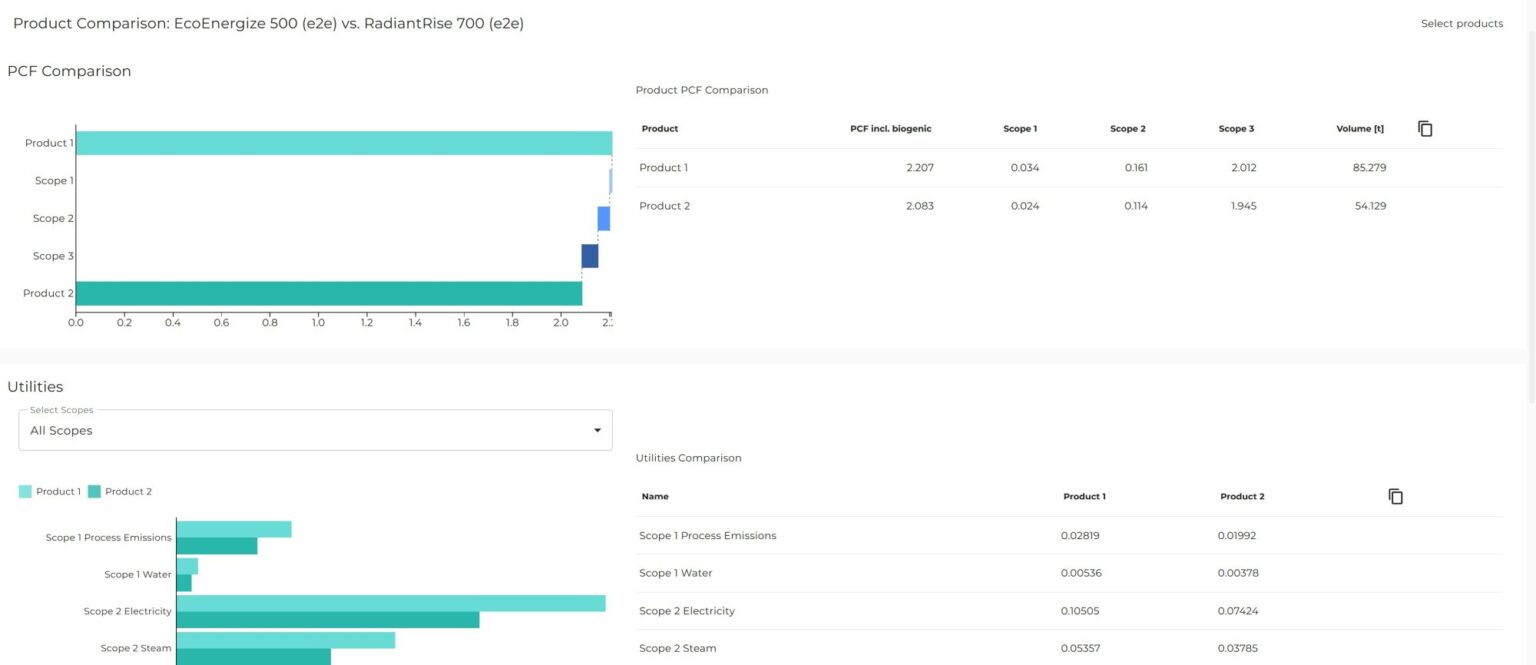Select the dark blue Scope 3 waterfall bar
The image size is (1536, 665).
[590, 256]
